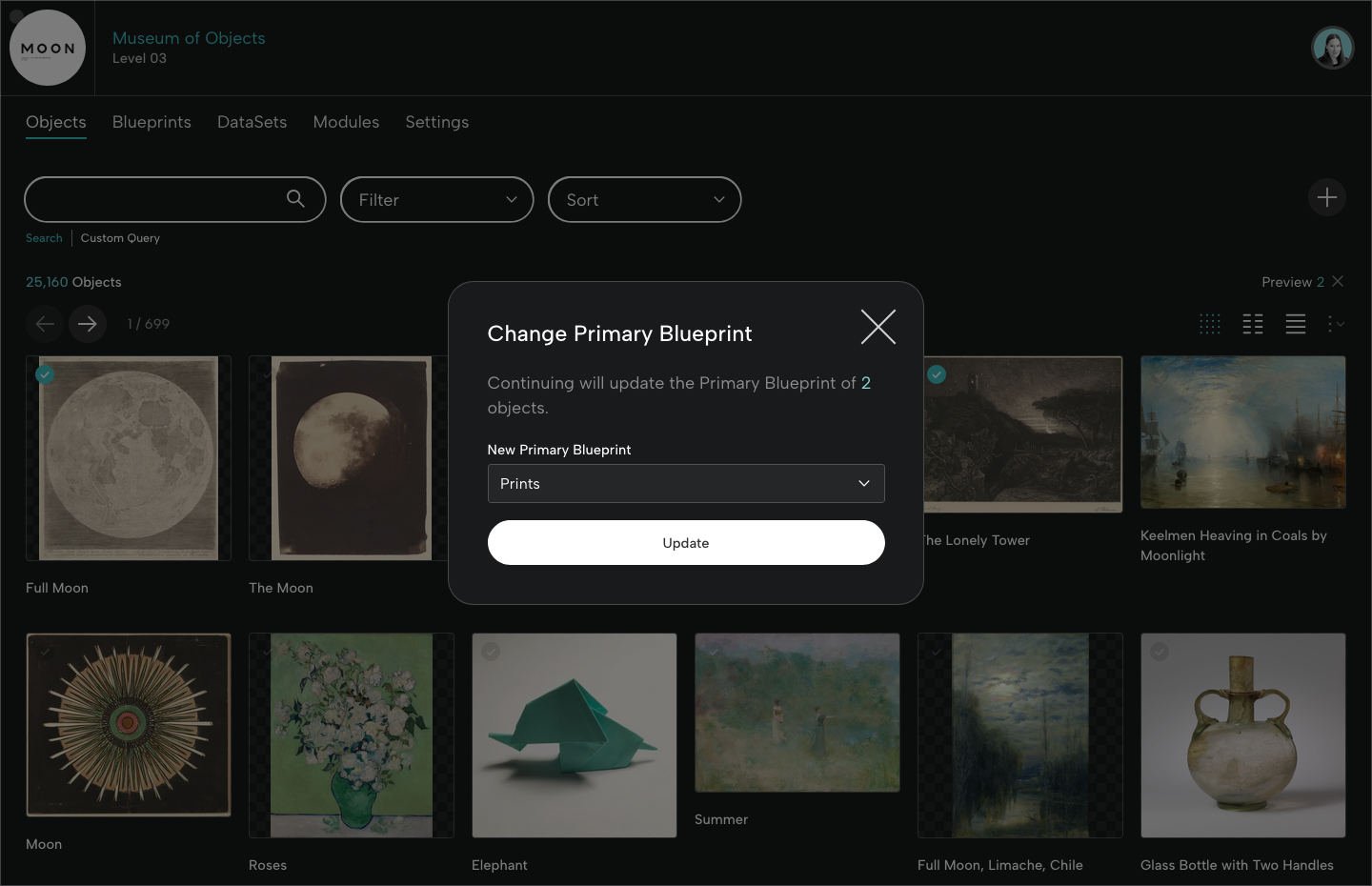Toggle selection on The Lonely Tower
Screen dimensions: 1372x886
point(937,374)
